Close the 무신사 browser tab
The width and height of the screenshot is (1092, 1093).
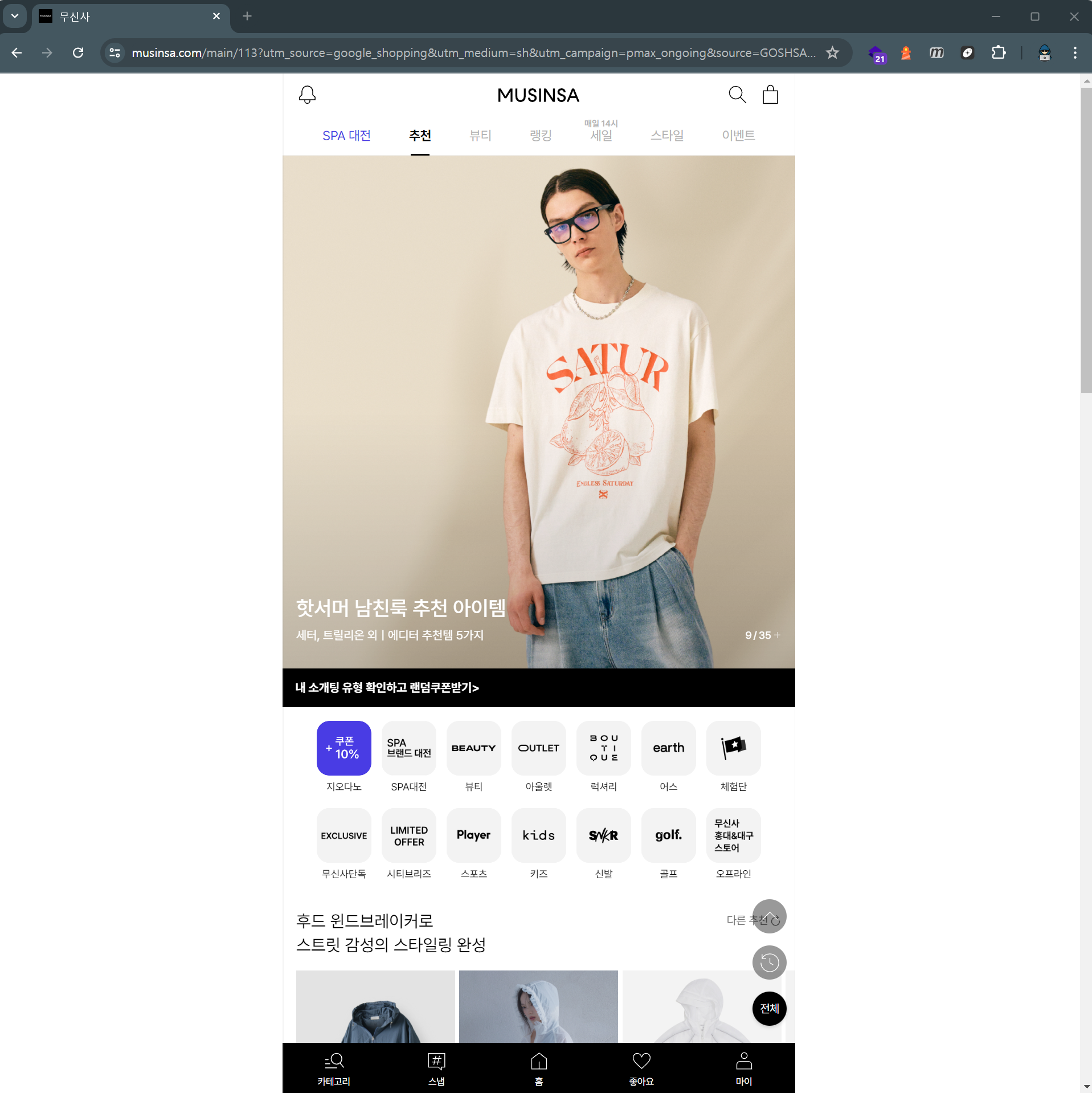[216, 17]
